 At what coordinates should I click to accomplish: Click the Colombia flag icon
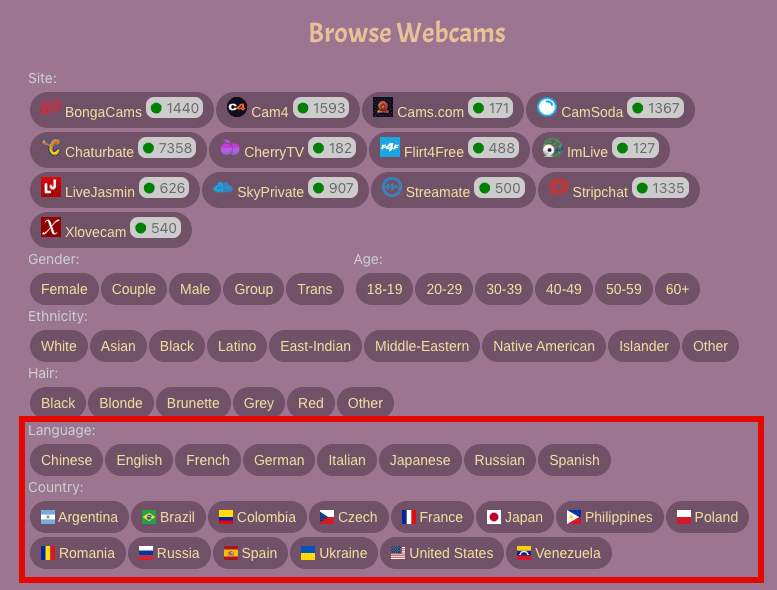[226, 517]
